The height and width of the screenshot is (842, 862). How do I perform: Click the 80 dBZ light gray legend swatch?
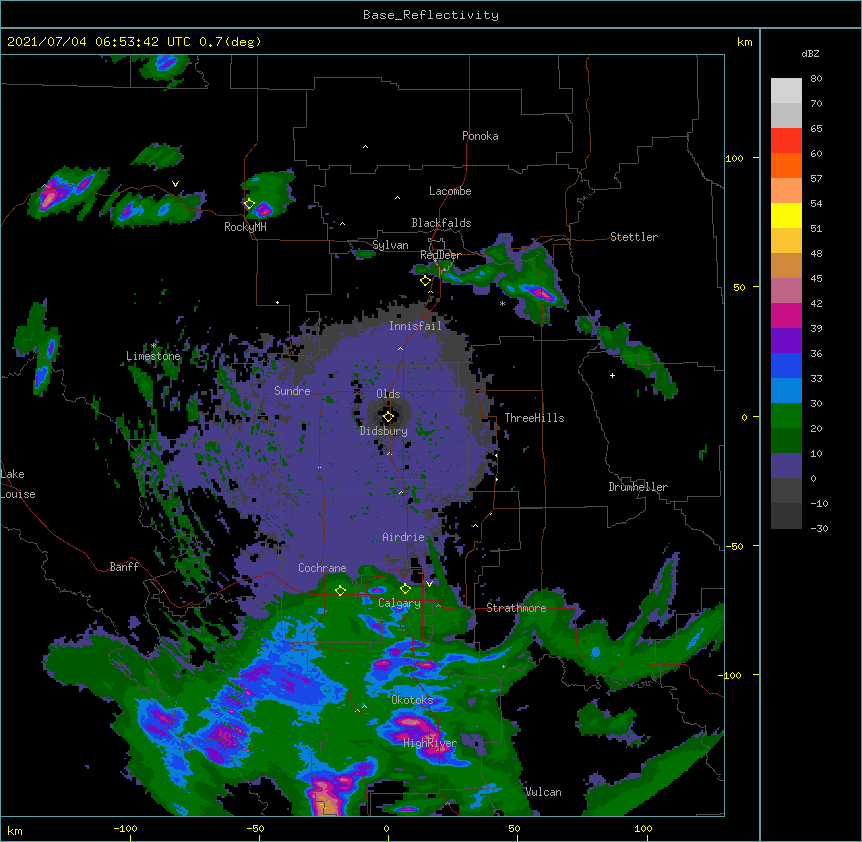tap(786, 91)
